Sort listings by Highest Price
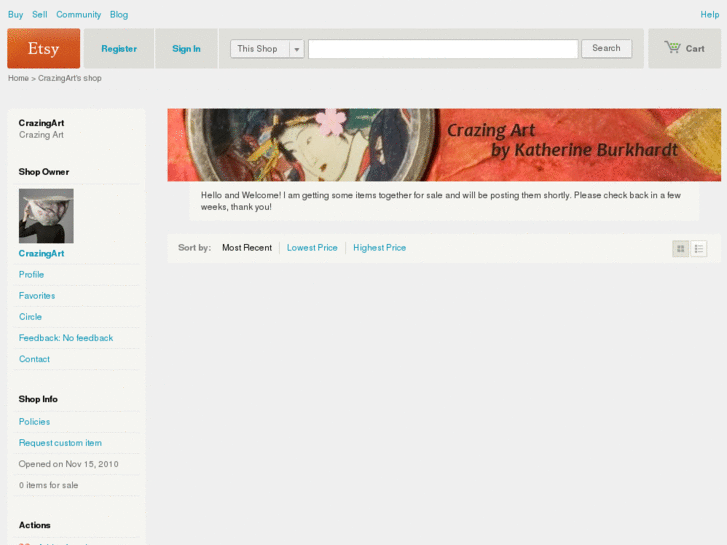 pyautogui.click(x=379, y=248)
